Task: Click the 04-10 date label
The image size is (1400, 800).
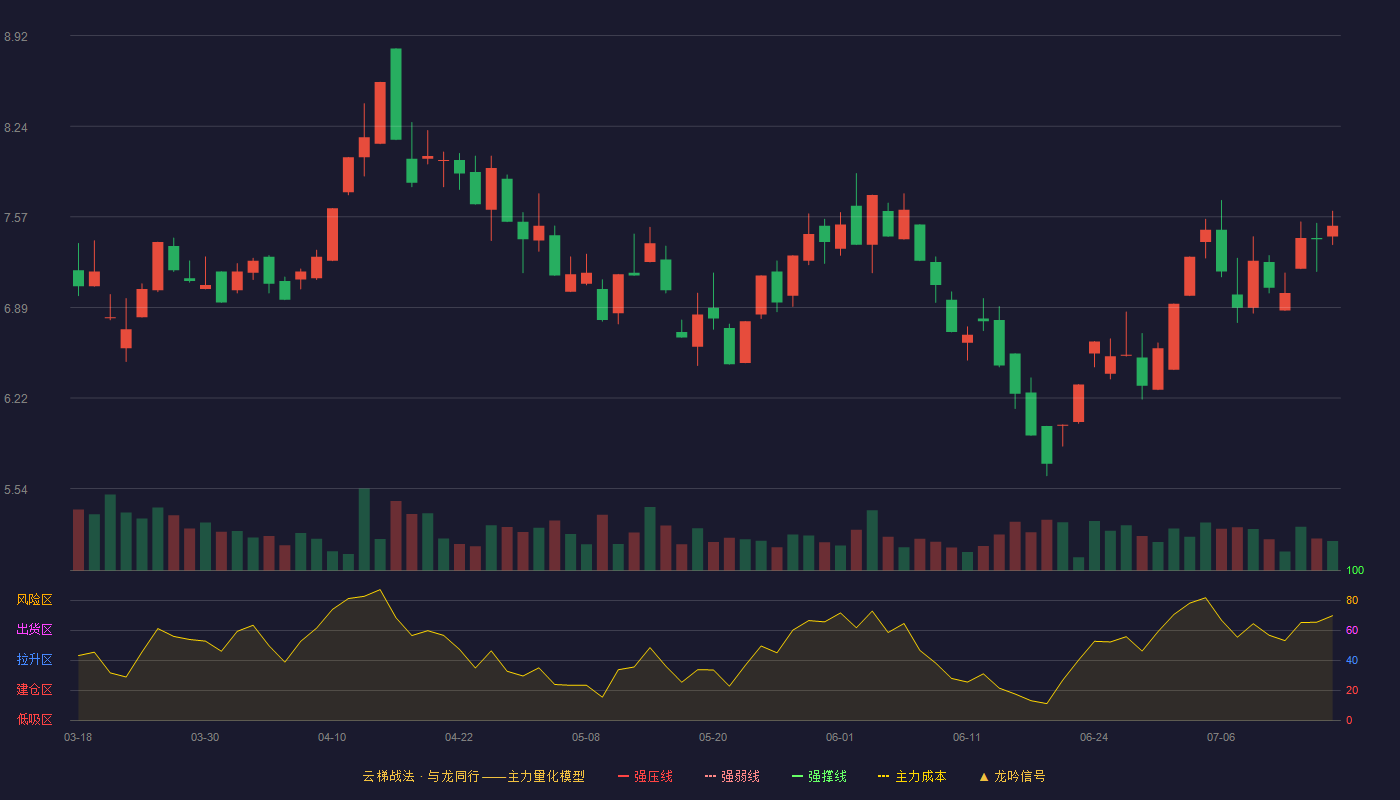Action: click(x=332, y=737)
